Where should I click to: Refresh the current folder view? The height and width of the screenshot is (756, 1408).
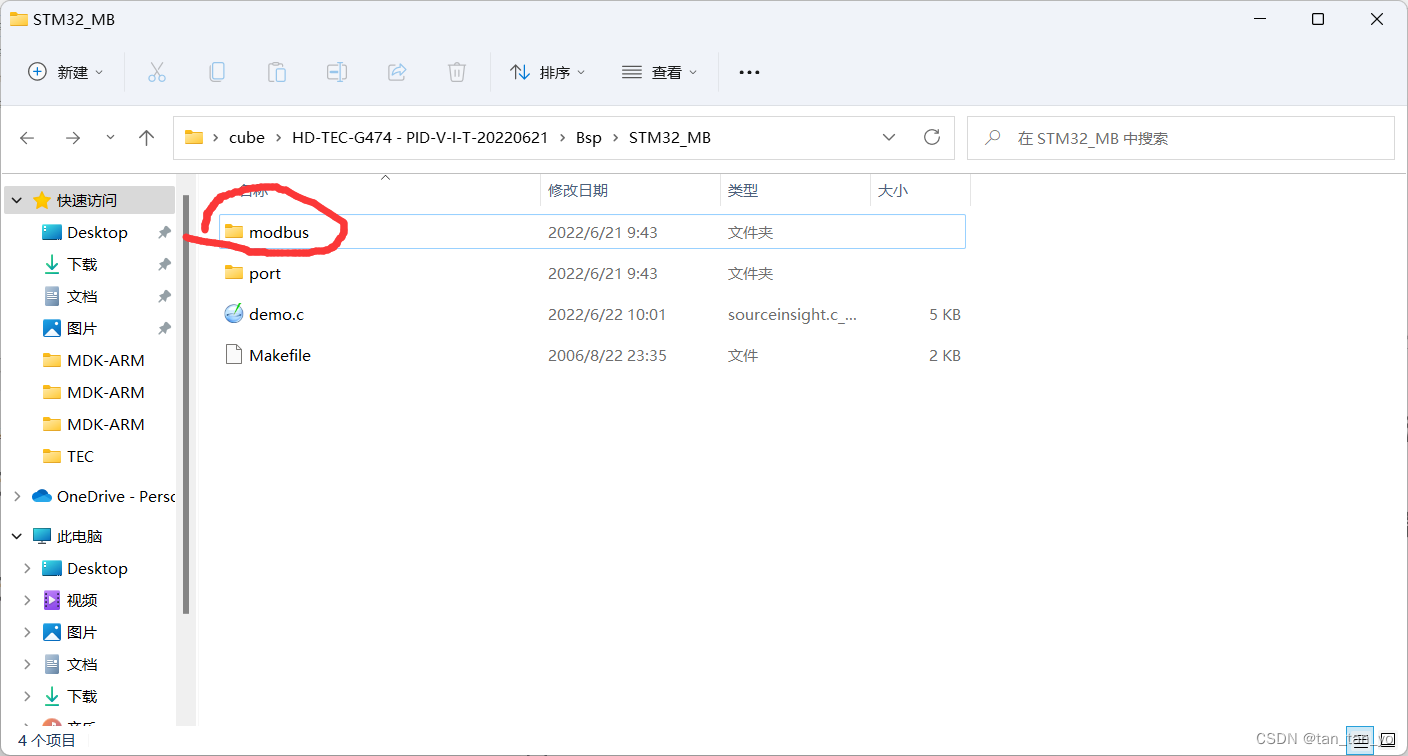932,137
